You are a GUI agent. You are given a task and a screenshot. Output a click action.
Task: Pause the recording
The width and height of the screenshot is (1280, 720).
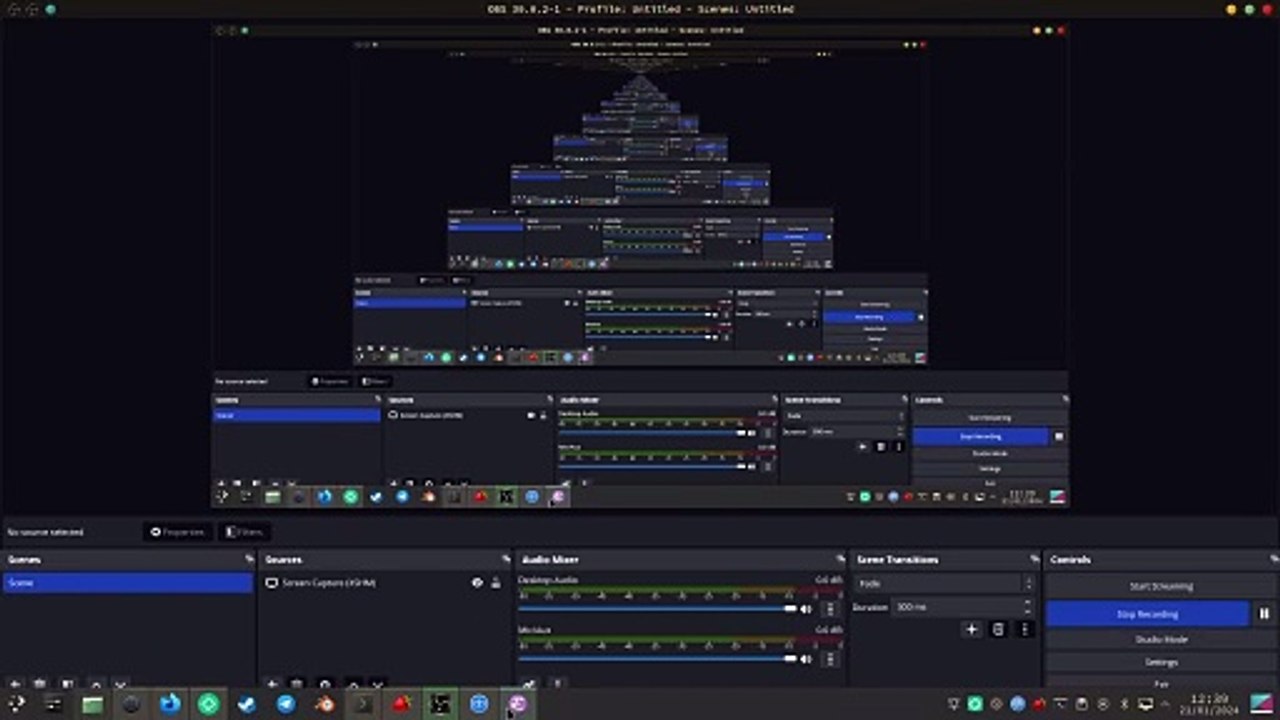coord(1264,614)
